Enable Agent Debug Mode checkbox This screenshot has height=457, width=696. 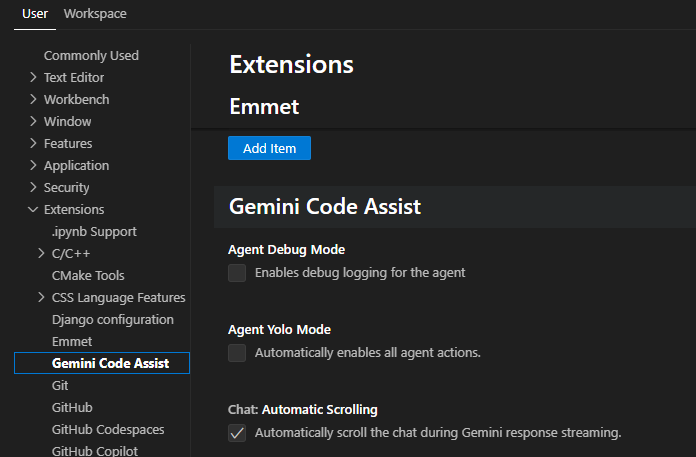237,273
